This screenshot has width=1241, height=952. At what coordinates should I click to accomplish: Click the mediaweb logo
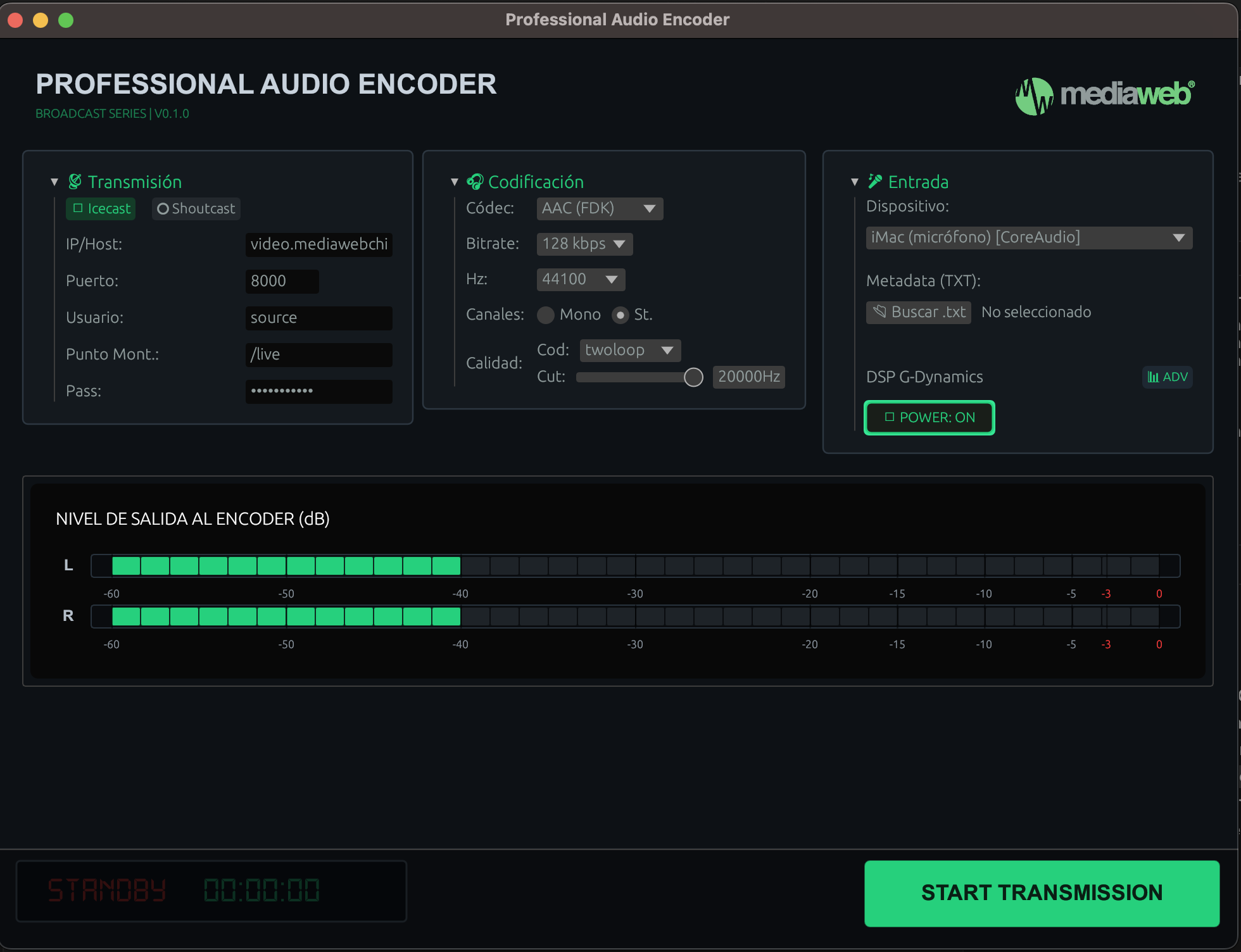pyautogui.click(x=1104, y=95)
